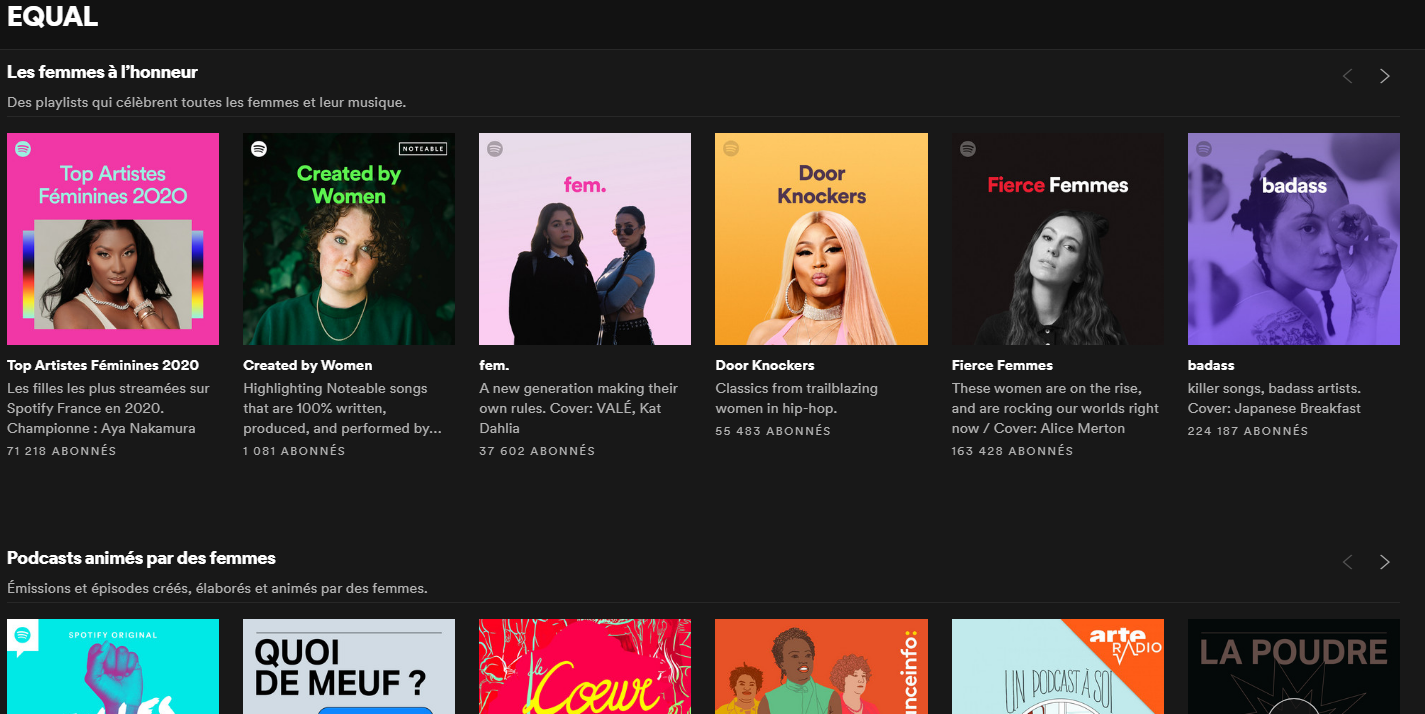Image resolution: width=1425 pixels, height=714 pixels.
Task: Click 'Émissions et épisodes créés' subtitle
Action: [217, 588]
